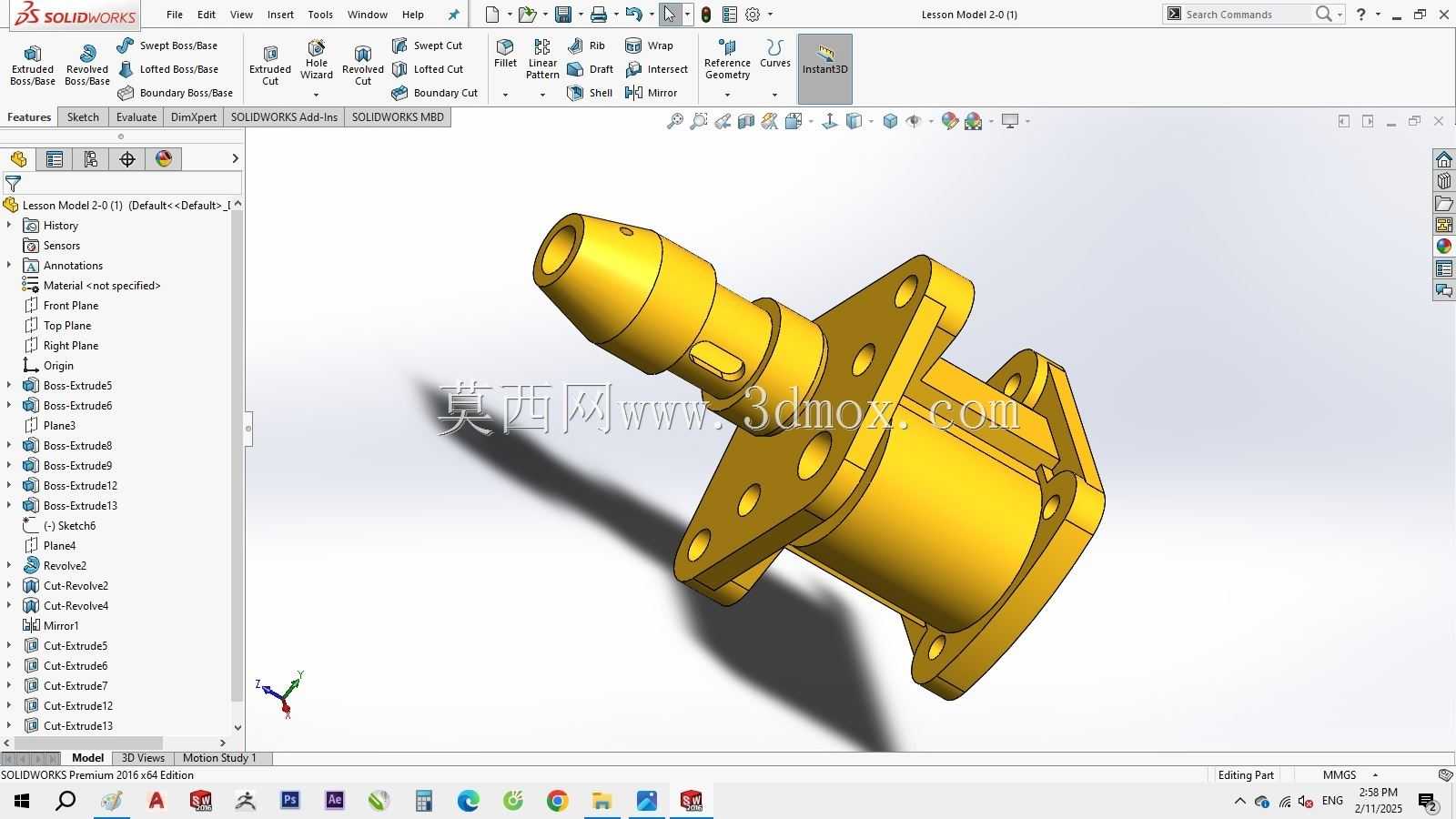The width and height of the screenshot is (1456, 819).
Task: Open the PropertyManager tab icon
Action: pyautogui.click(x=55, y=159)
